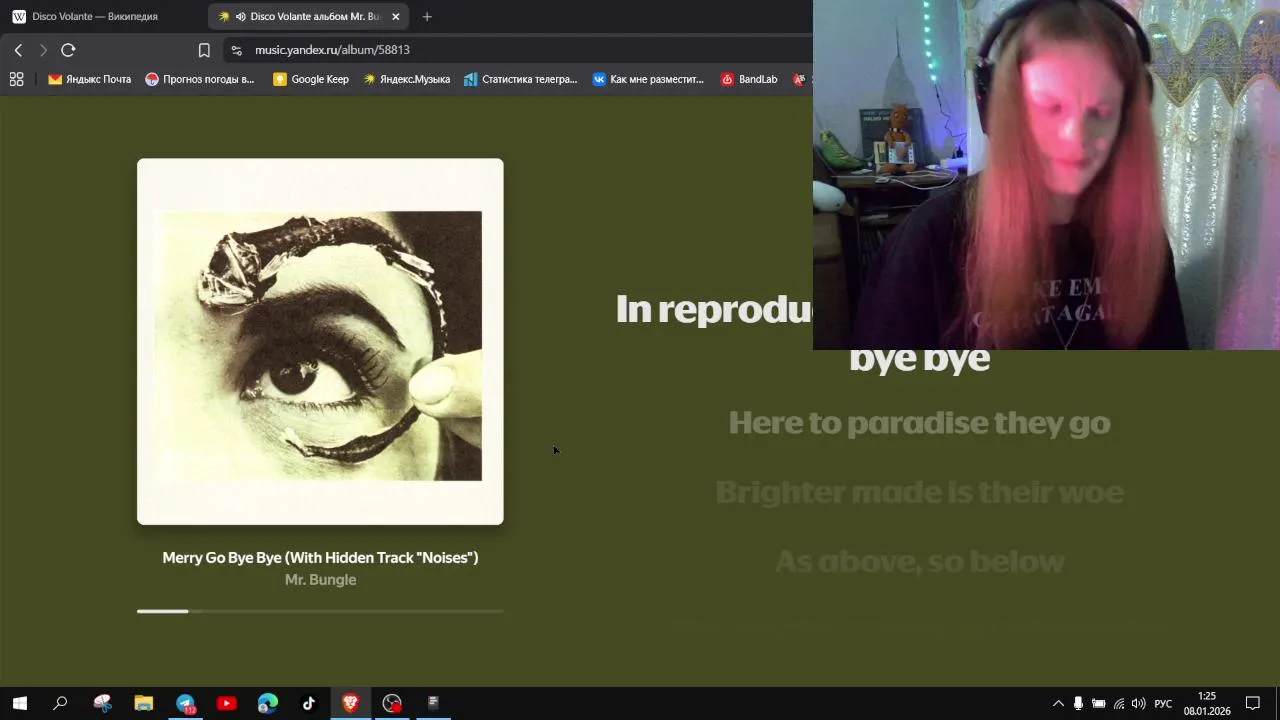Screen dimensions: 1280x720
Task: Jump to lyric line Here to paradise they go
Action: (x=919, y=423)
